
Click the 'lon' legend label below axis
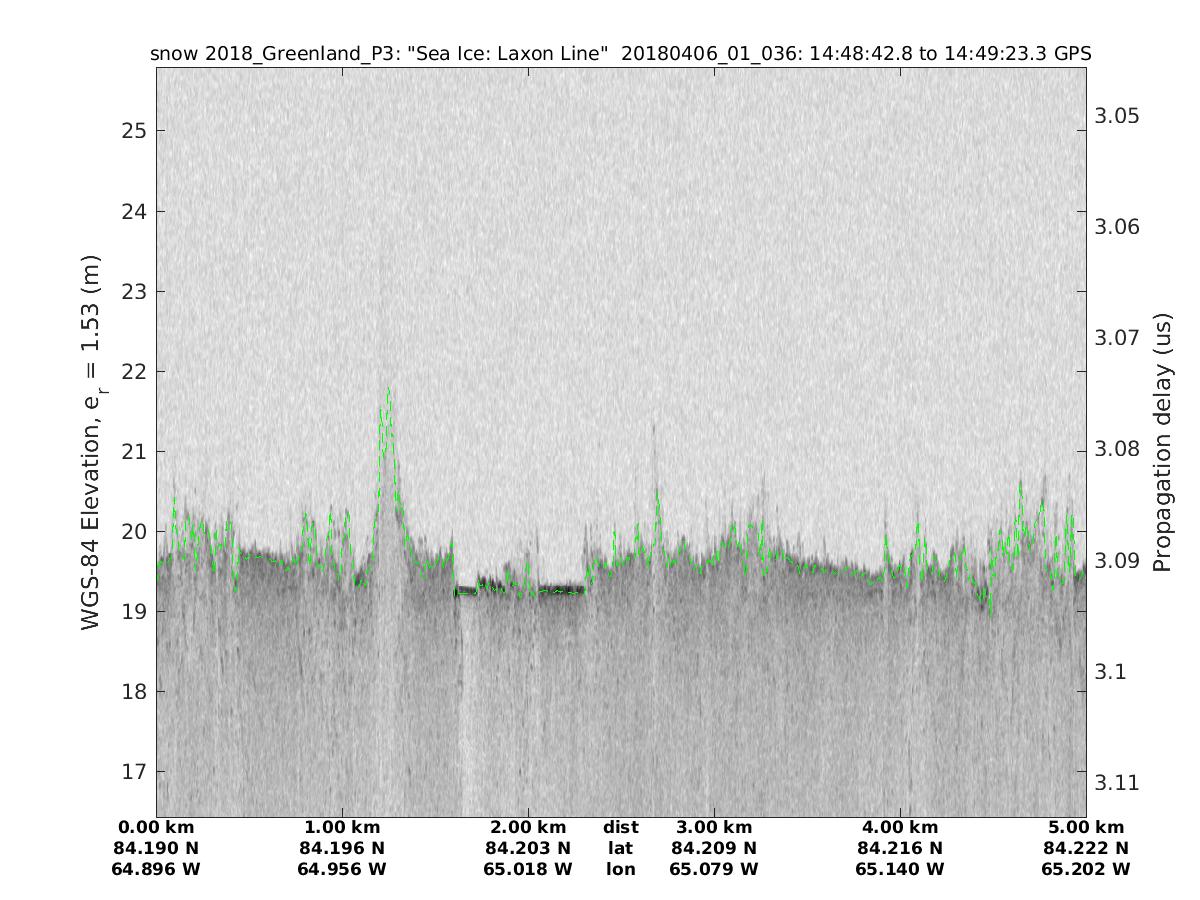point(620,869)
